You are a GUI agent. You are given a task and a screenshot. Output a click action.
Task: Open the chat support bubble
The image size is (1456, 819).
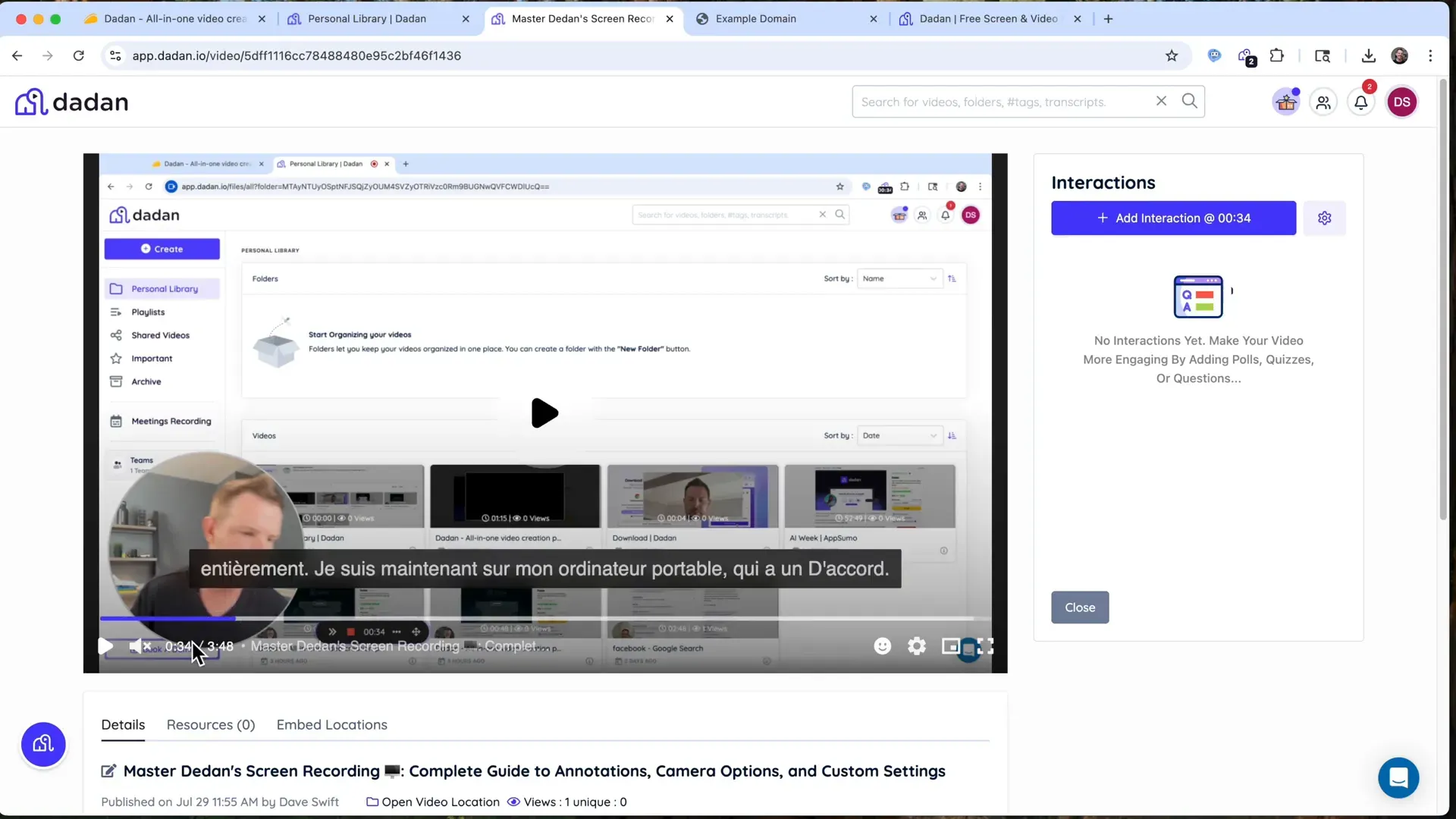click(1398, 777)
